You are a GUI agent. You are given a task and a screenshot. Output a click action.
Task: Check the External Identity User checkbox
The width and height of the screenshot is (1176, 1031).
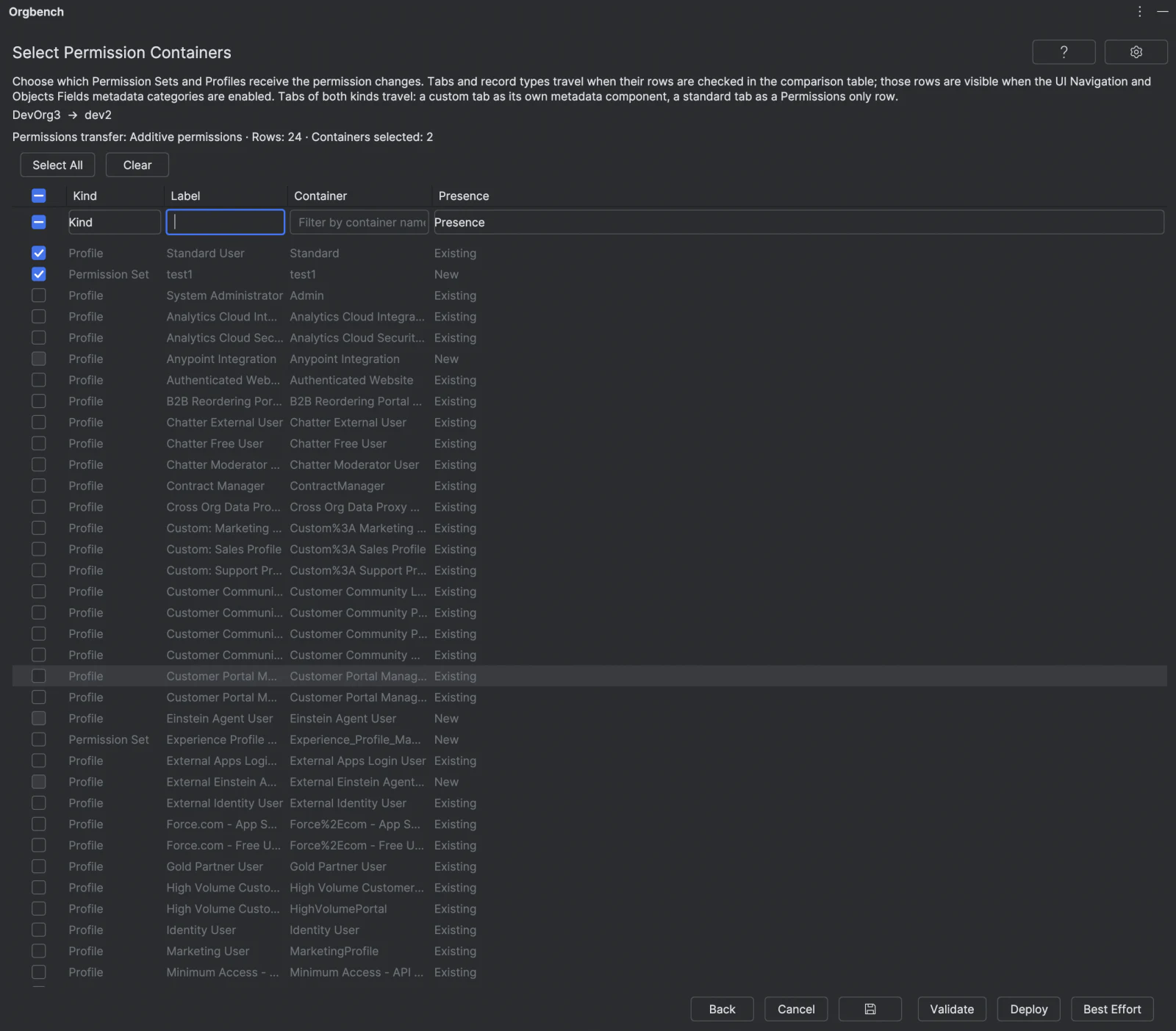(39, 802)
